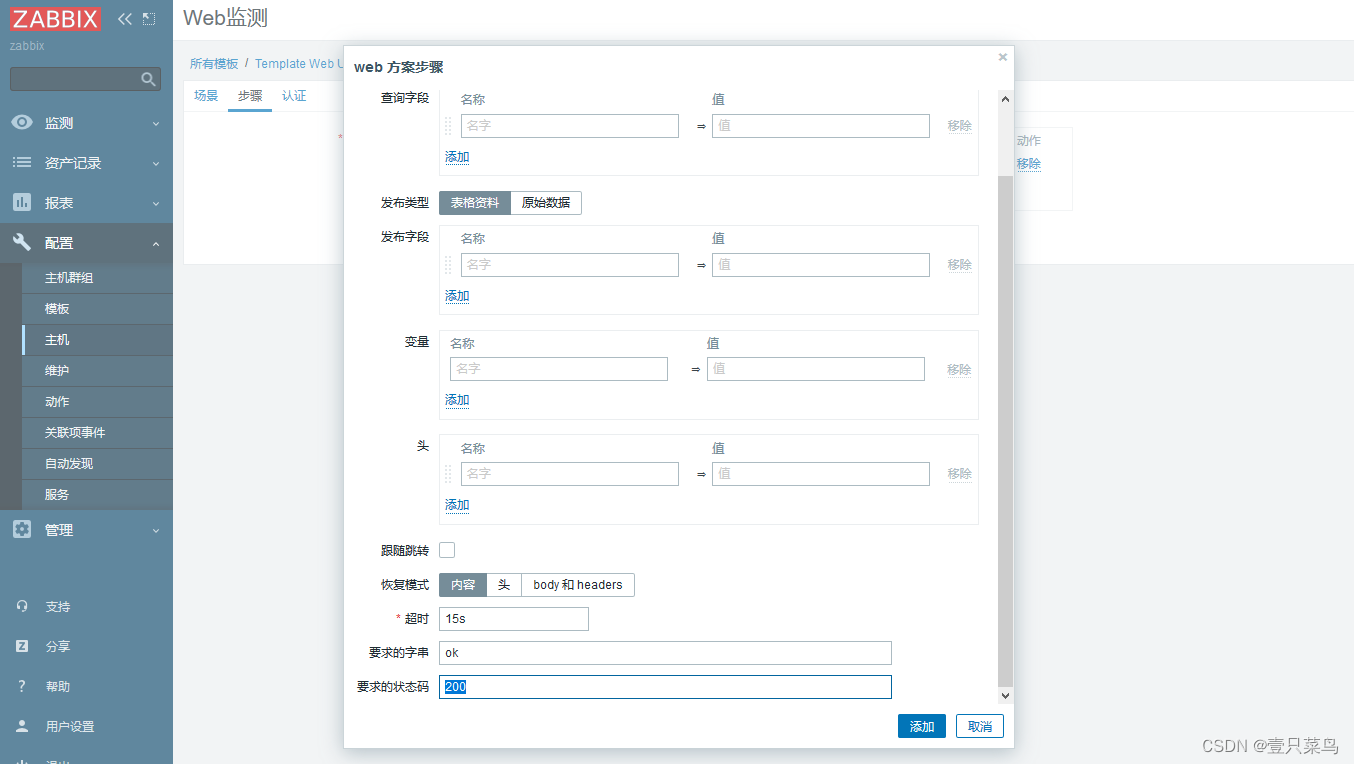This screenshot has width=1354, height=764.
Task: Click the 用户设置 person icon
Action: (x=22, y=727)
